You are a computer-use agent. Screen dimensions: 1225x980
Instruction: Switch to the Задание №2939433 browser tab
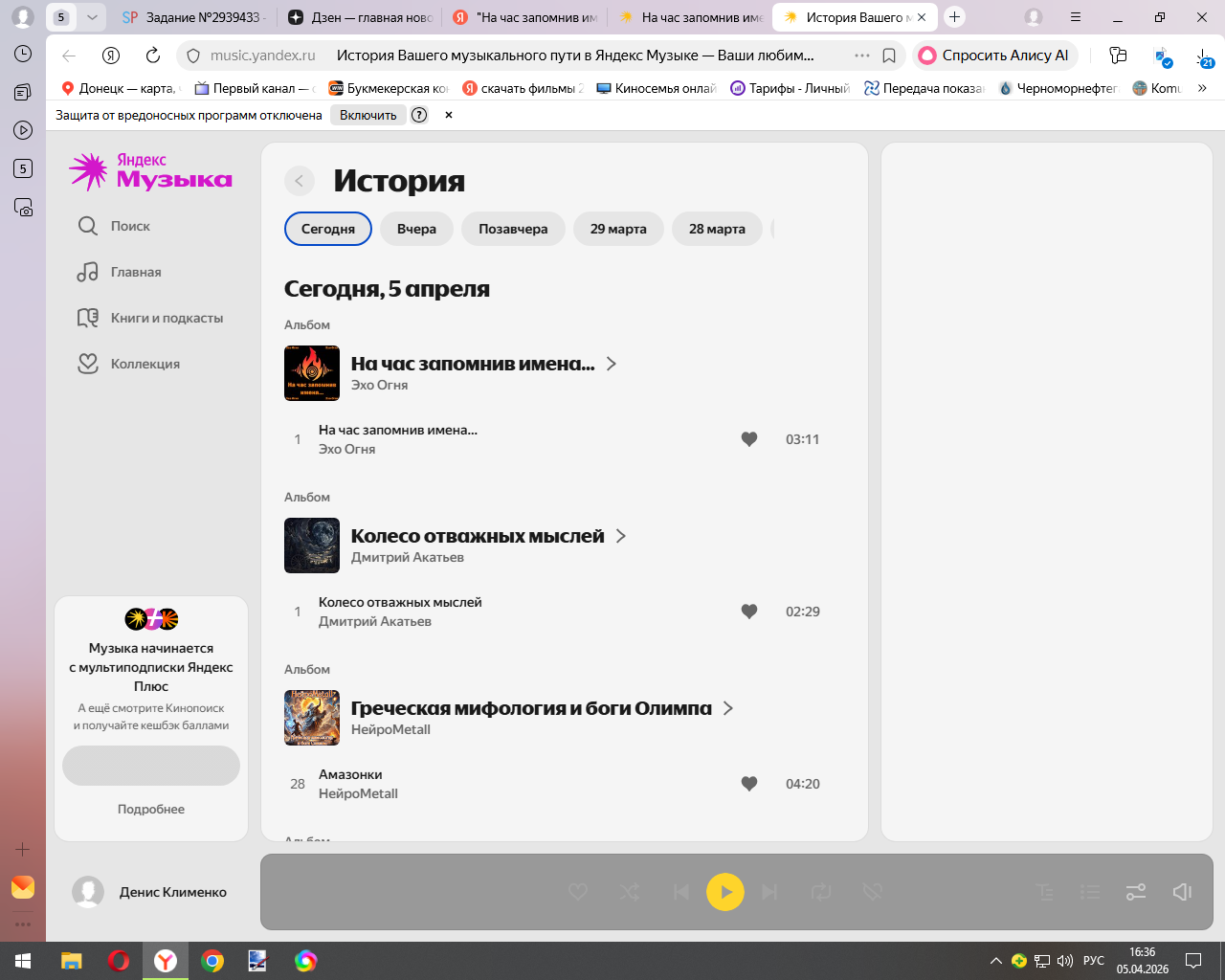(x=194, y=17)
